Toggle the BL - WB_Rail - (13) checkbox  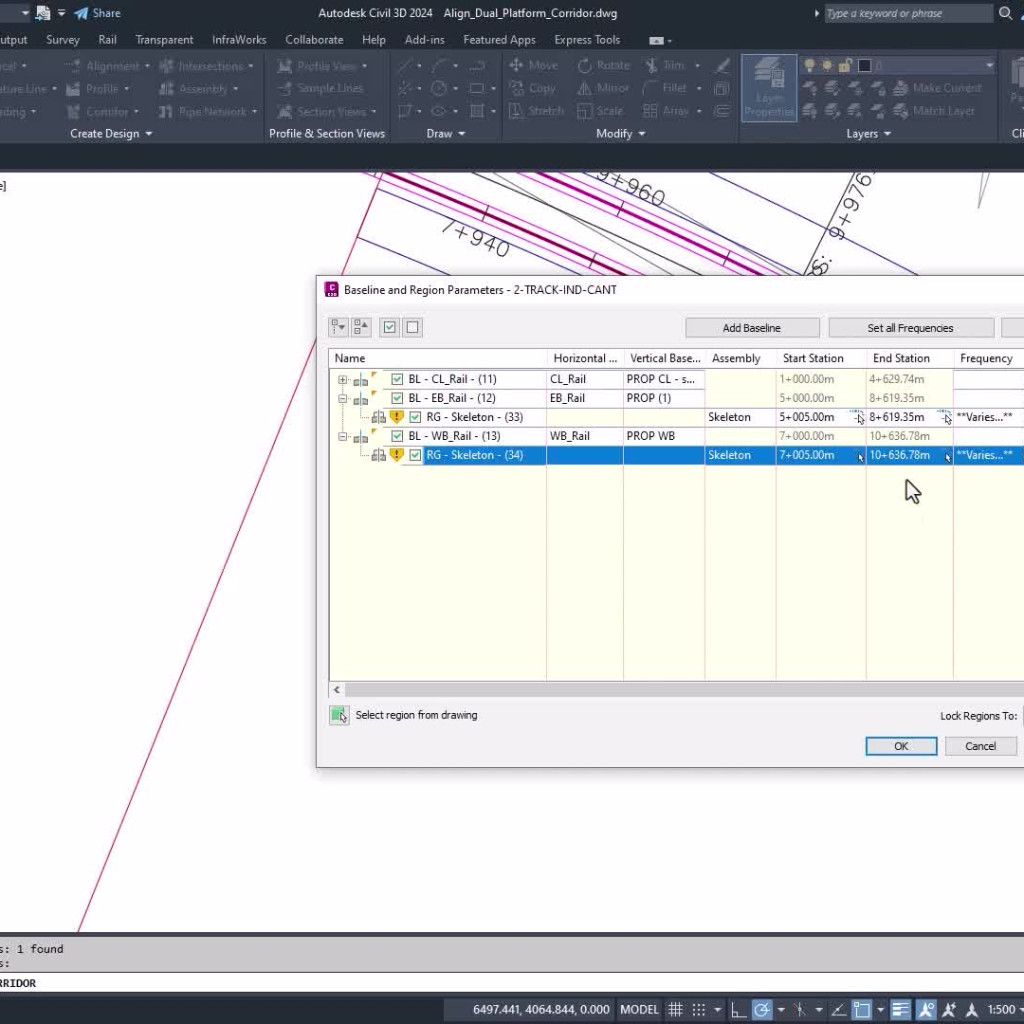[x=397, y=435]
